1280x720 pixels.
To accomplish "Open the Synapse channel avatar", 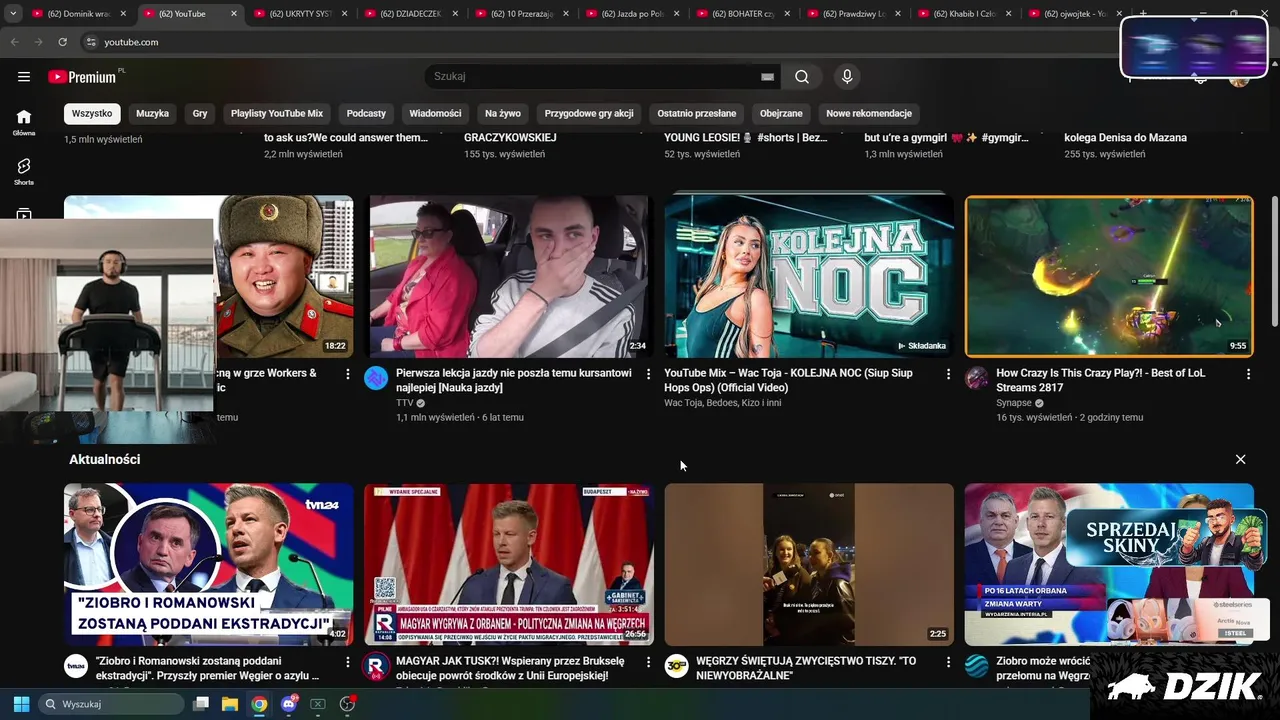I will click(976, 378).
